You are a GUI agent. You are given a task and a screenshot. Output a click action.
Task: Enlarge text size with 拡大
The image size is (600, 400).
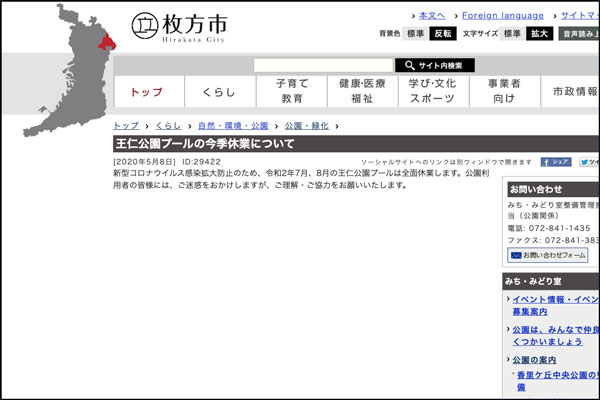540,34
